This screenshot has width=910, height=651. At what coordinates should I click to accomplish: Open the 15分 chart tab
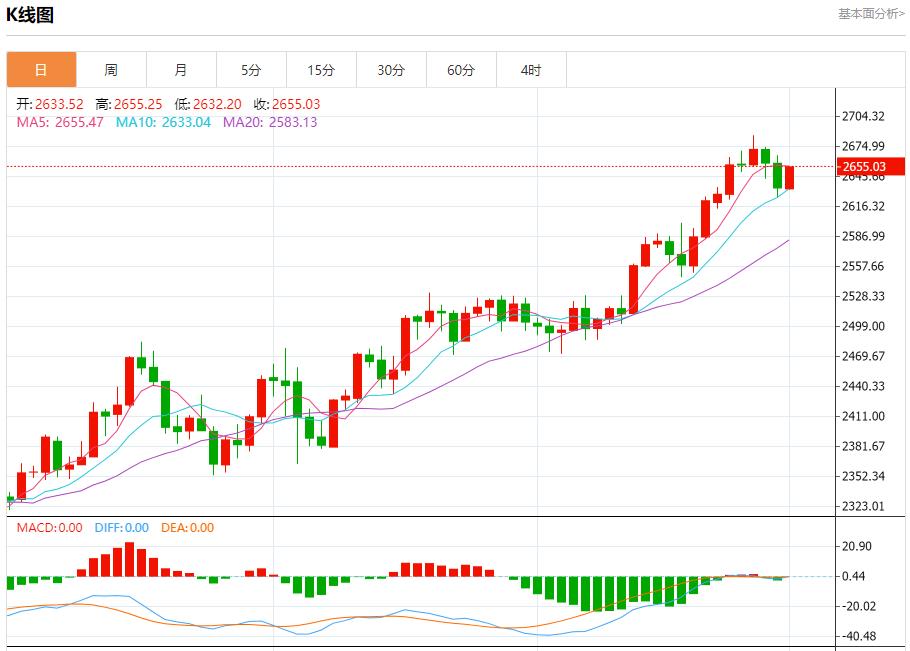pyautogui.click(x=321, y=70)
